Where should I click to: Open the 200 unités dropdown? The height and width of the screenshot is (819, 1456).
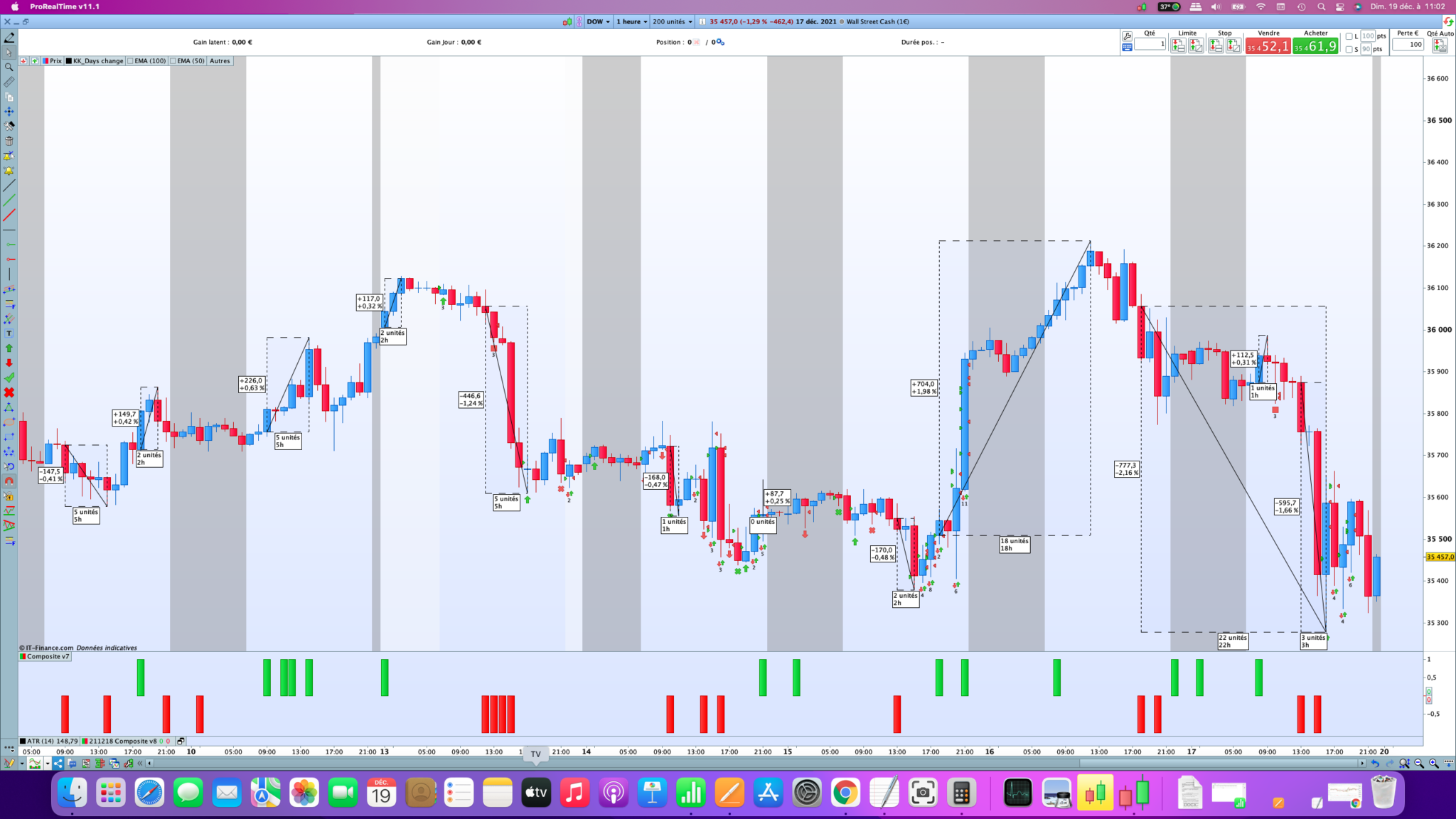point(672,22)
